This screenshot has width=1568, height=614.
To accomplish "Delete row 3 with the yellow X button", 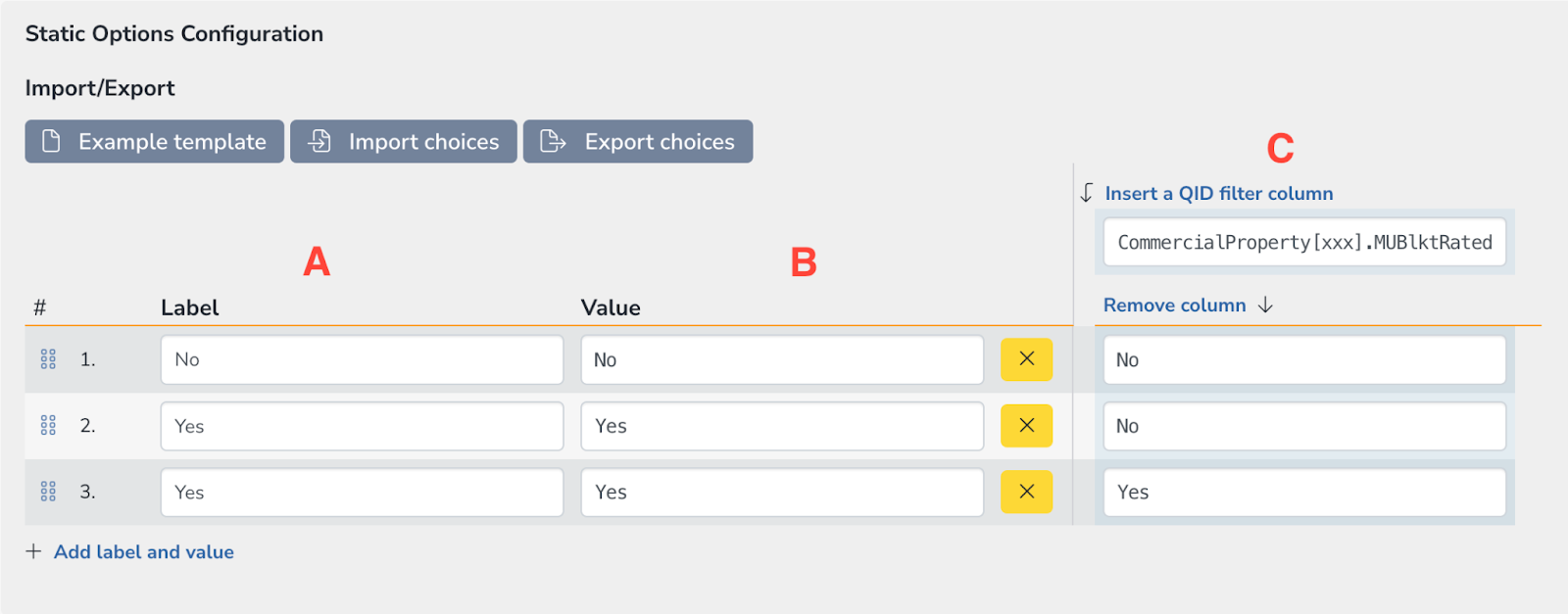I will coord(1026,492).
